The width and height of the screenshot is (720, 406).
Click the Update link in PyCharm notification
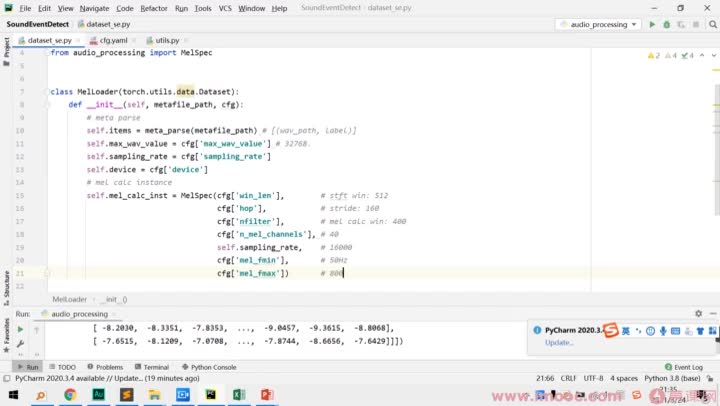pyautogui.click(x=559, y=343)
